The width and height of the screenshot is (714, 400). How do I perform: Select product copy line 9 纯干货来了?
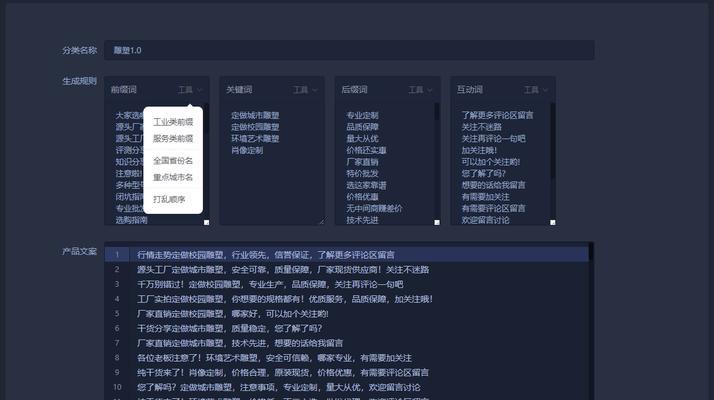[347, 372]
